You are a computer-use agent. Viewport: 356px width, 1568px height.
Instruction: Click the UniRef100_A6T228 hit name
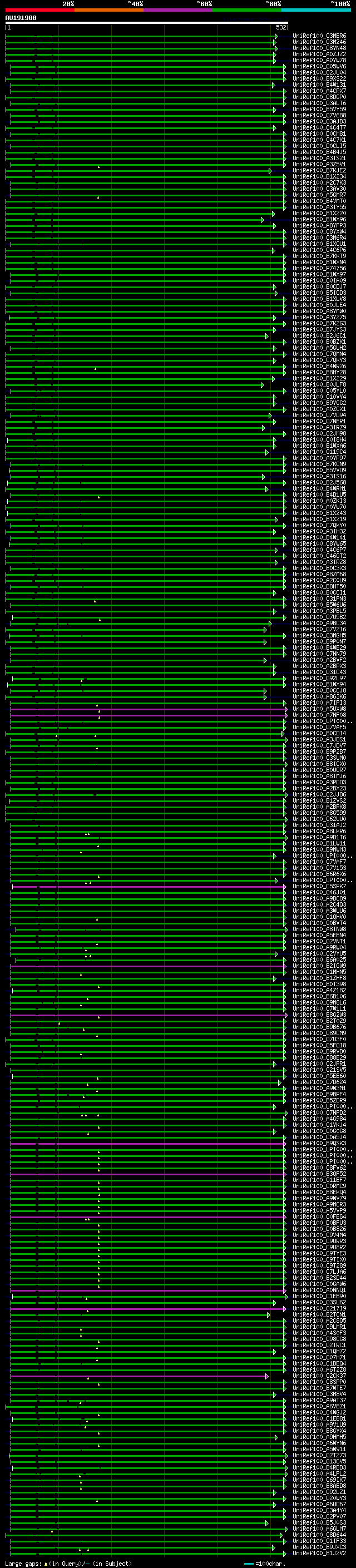(x=319, y=1370)
